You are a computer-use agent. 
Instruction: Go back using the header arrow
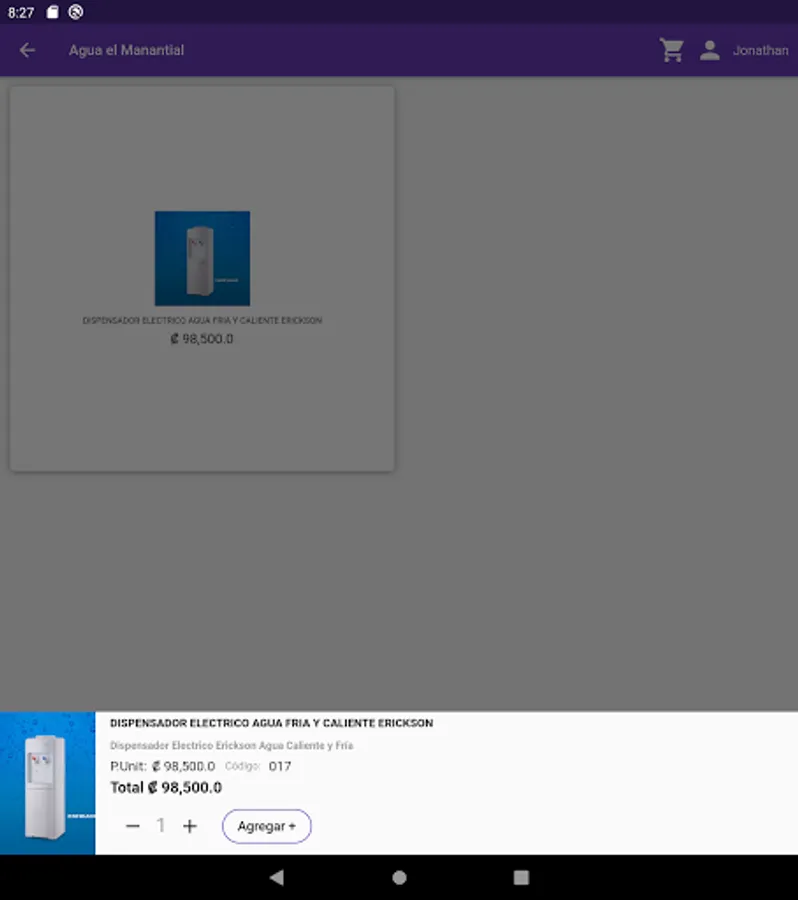(x=27, y=51)
